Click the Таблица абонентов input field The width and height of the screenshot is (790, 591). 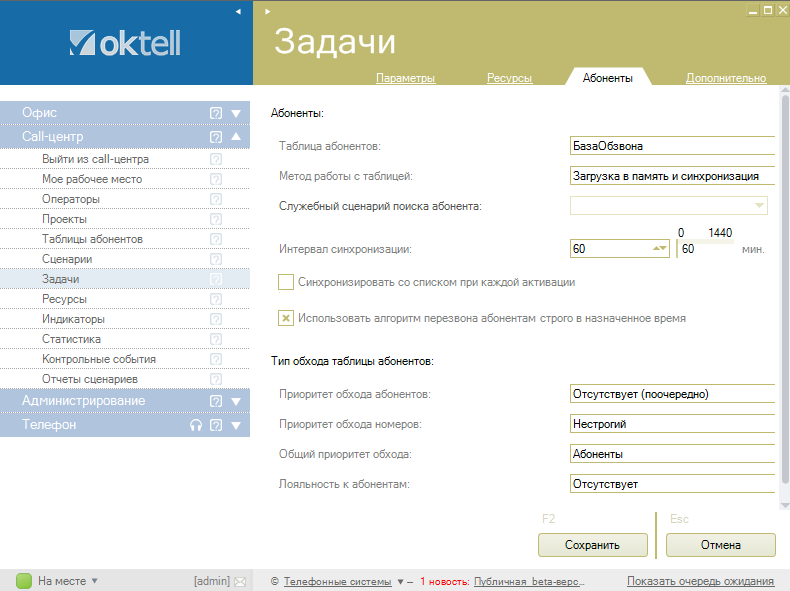click(x=671, y=146)
